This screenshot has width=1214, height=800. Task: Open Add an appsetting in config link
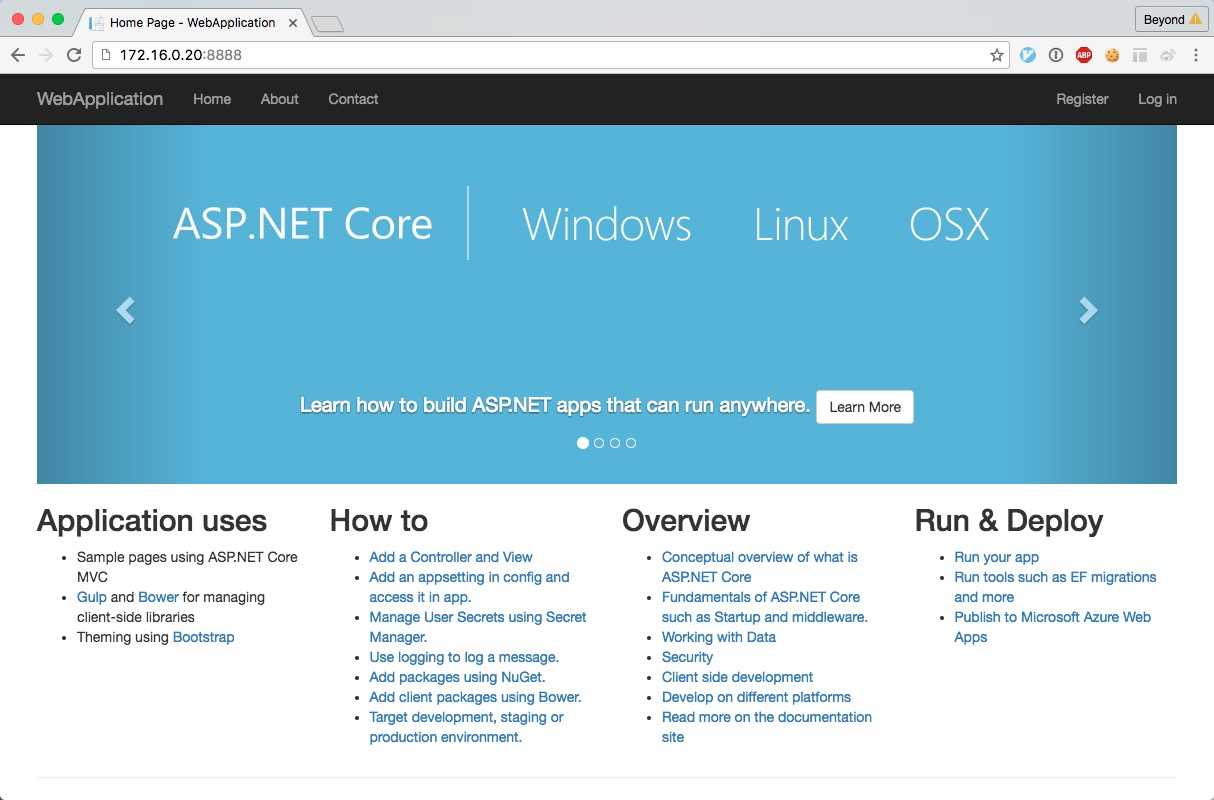pos(469,587)
